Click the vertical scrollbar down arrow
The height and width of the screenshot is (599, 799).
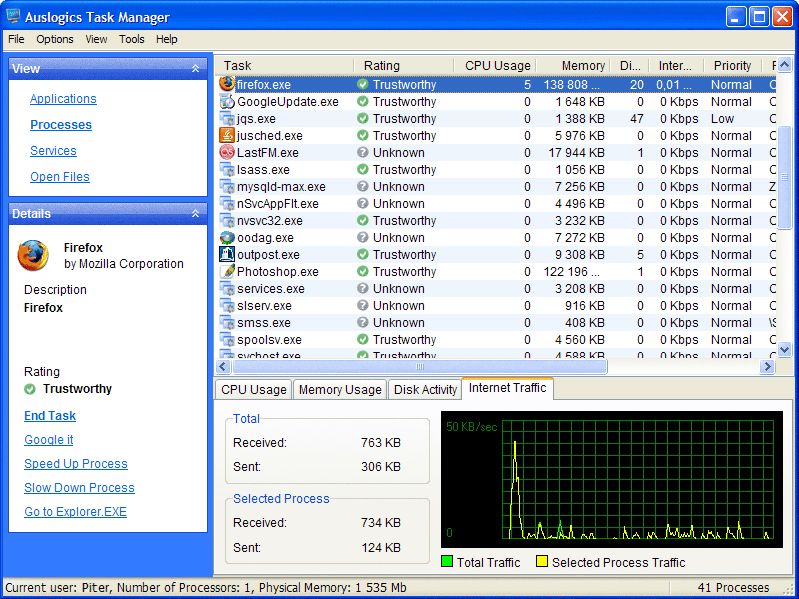coord(784,349)
